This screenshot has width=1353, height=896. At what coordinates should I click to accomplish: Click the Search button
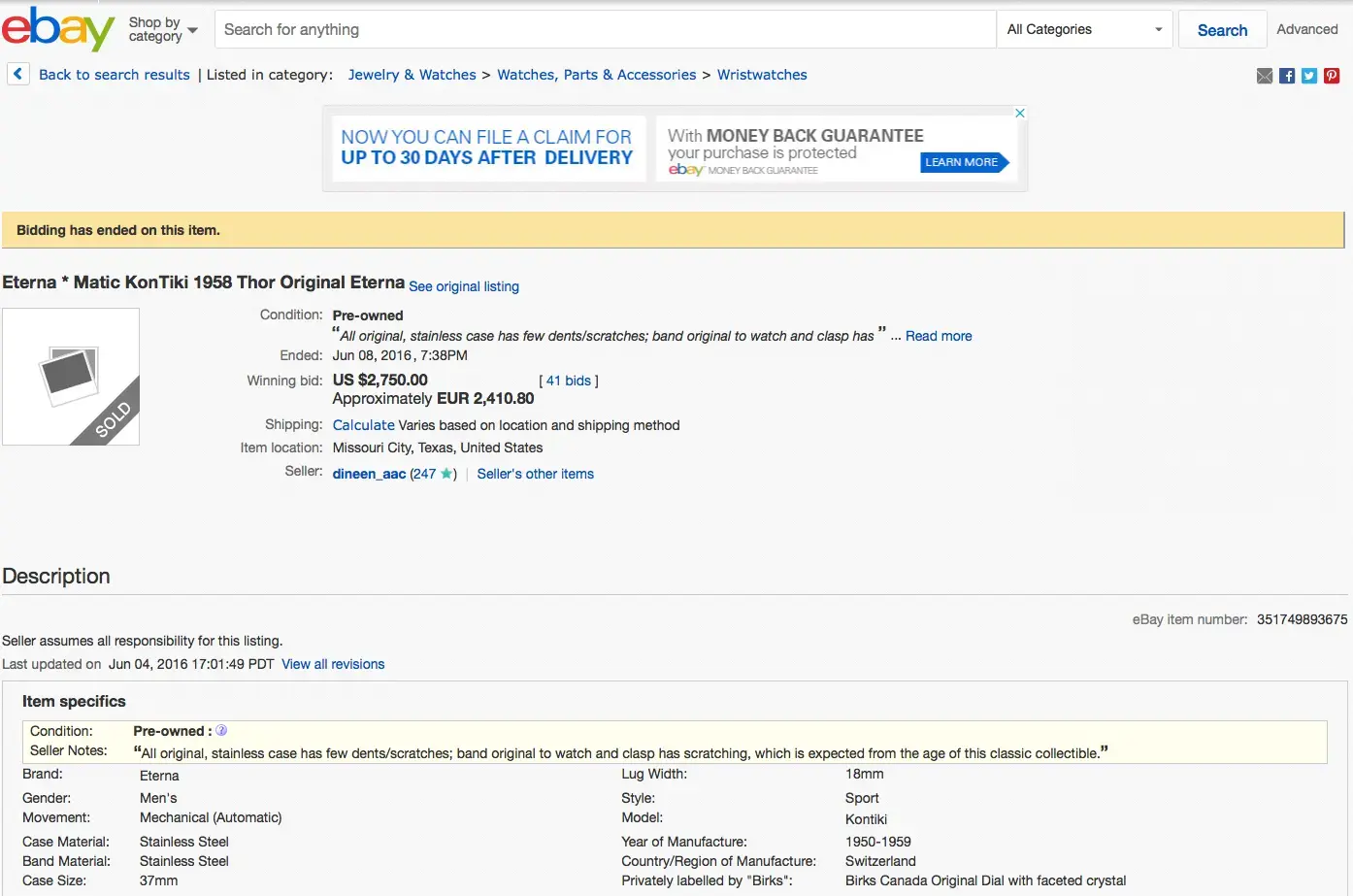point(1222,29)
